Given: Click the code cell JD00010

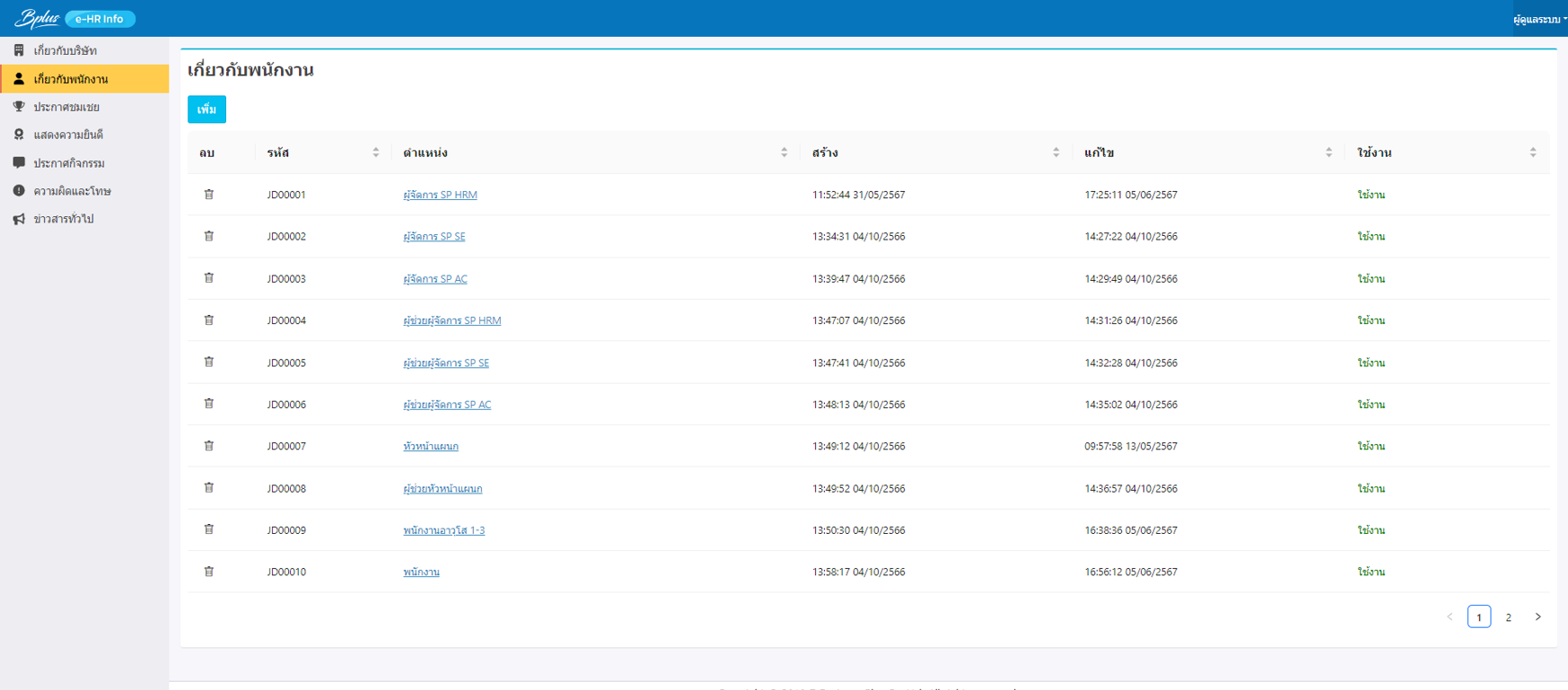Looking at the screenshot, I should (286, 572).
